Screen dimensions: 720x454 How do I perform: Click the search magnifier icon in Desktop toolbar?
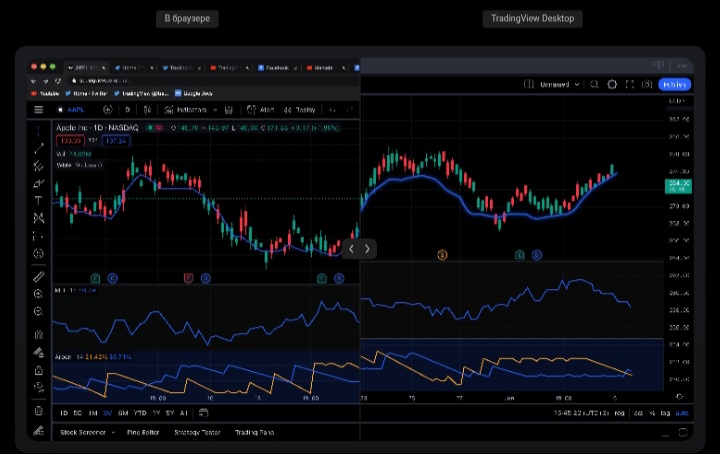(594, 84)
